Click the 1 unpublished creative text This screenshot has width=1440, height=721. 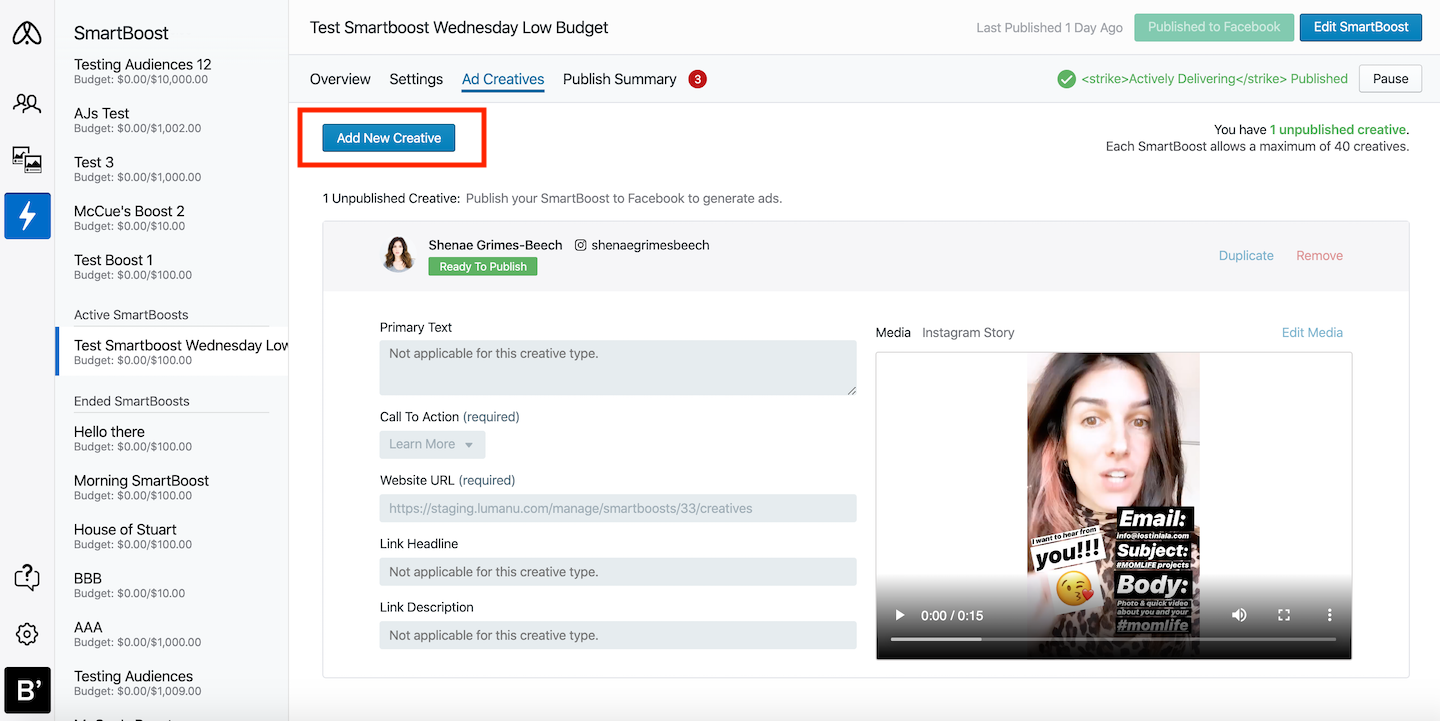1337,130
